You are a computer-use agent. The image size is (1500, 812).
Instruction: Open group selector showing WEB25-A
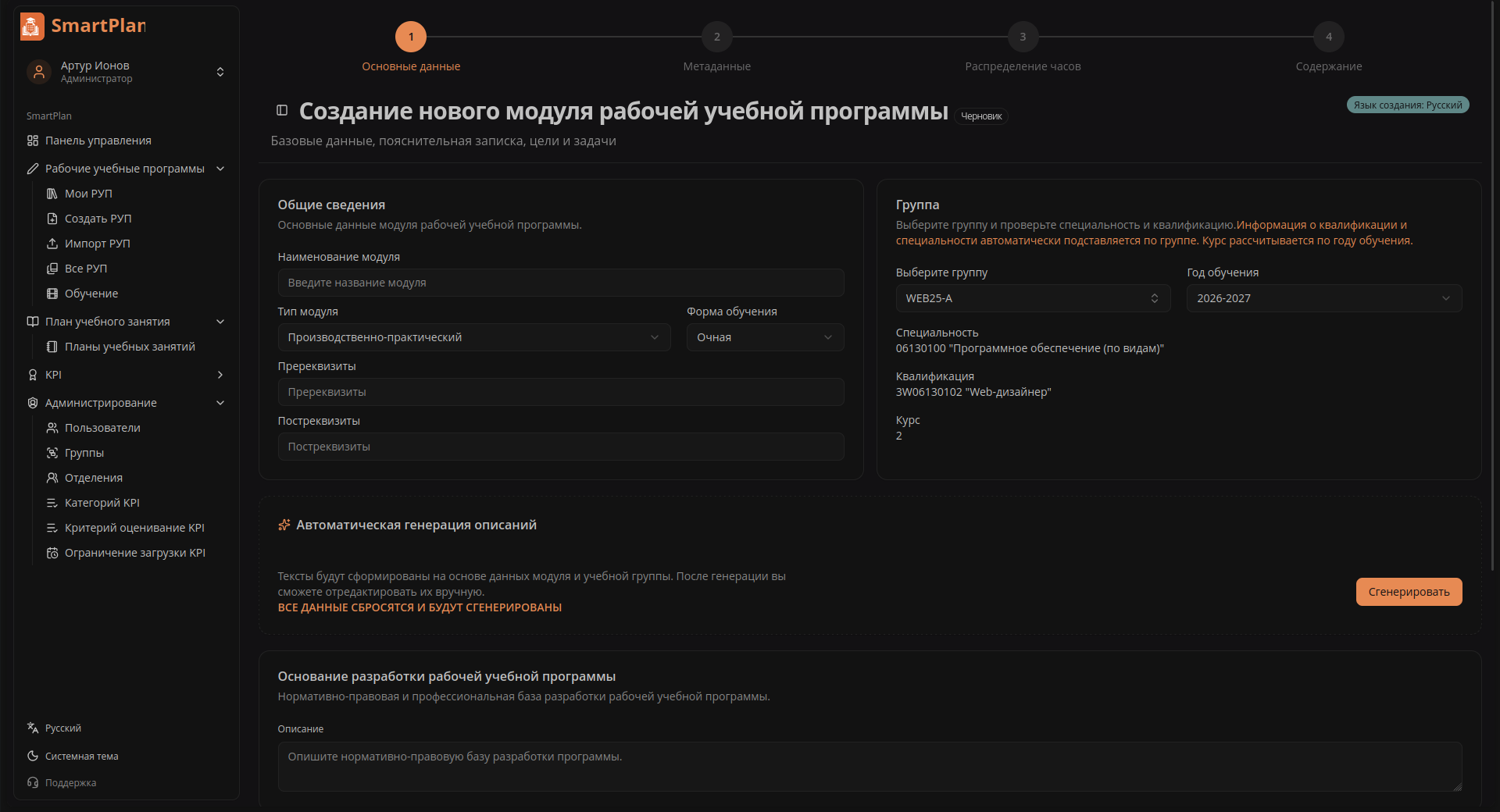click(x=1033, y=298)
